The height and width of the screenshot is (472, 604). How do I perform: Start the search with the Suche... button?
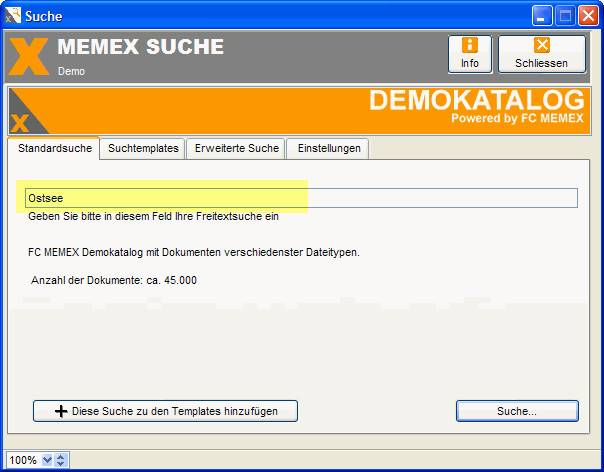pyautogui.click(x=517, y=411)
